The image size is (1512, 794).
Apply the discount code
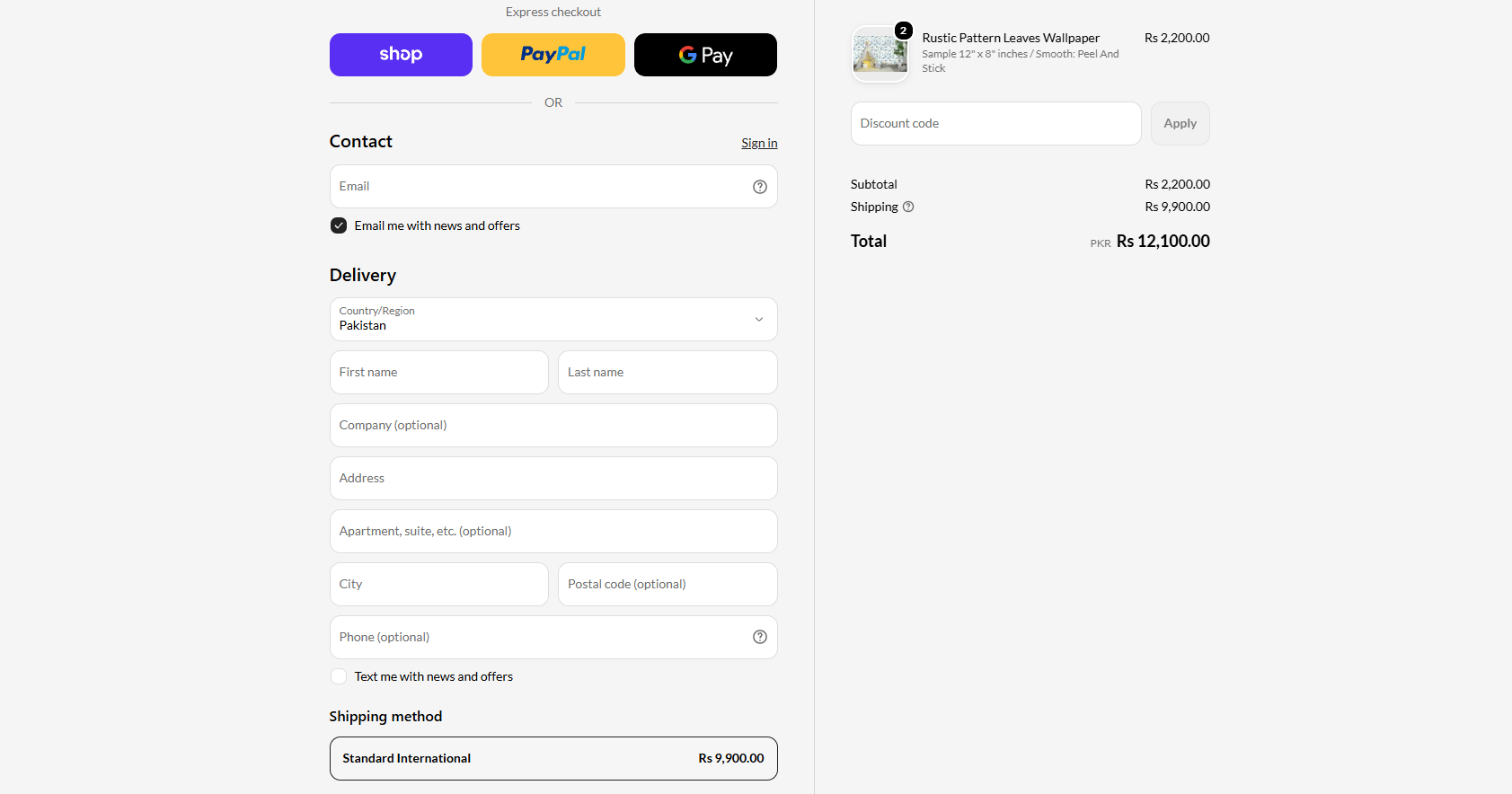click(1180, 123)
